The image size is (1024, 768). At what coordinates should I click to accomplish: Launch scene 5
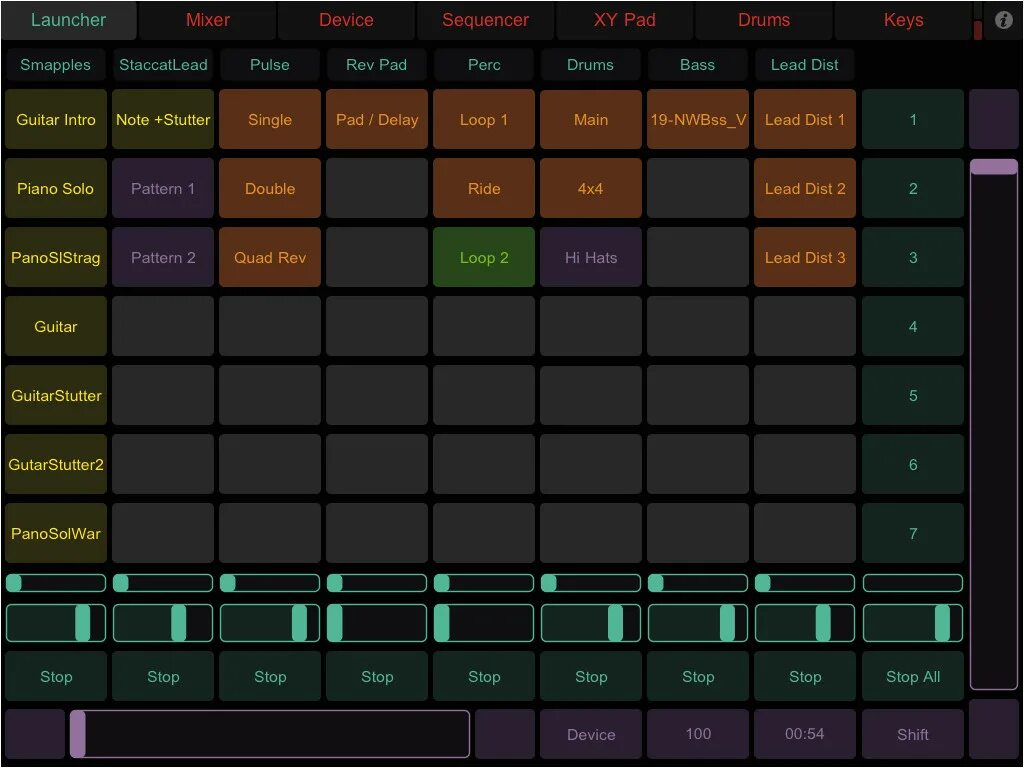coord(913,395)
